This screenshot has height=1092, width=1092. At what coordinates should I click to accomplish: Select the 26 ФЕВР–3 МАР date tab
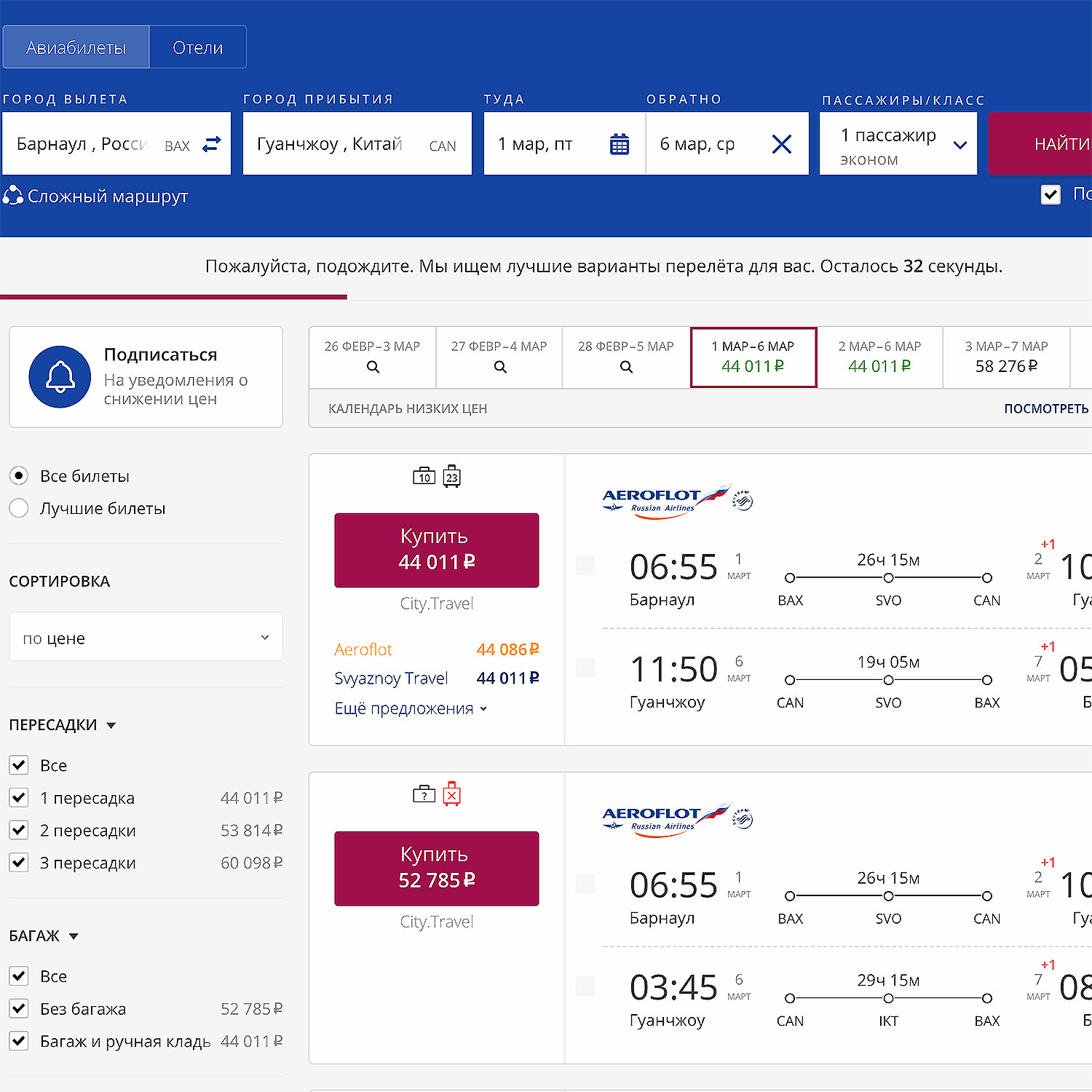pyautogui.click(x=372, y=357)
